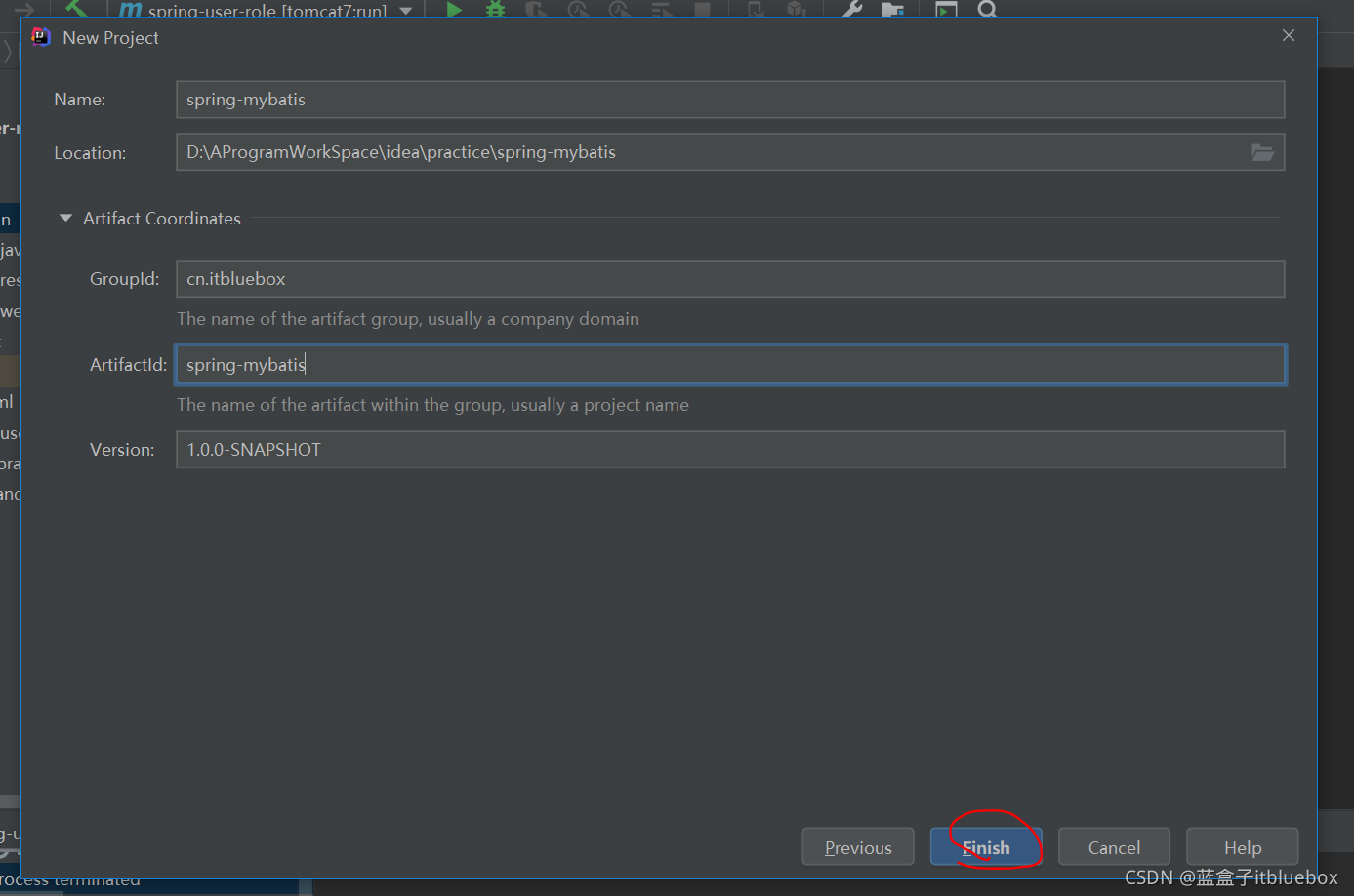Focus the ArtifactId field
The height and width of the screenshot is (896, 1354).
[x=730, y=364]
